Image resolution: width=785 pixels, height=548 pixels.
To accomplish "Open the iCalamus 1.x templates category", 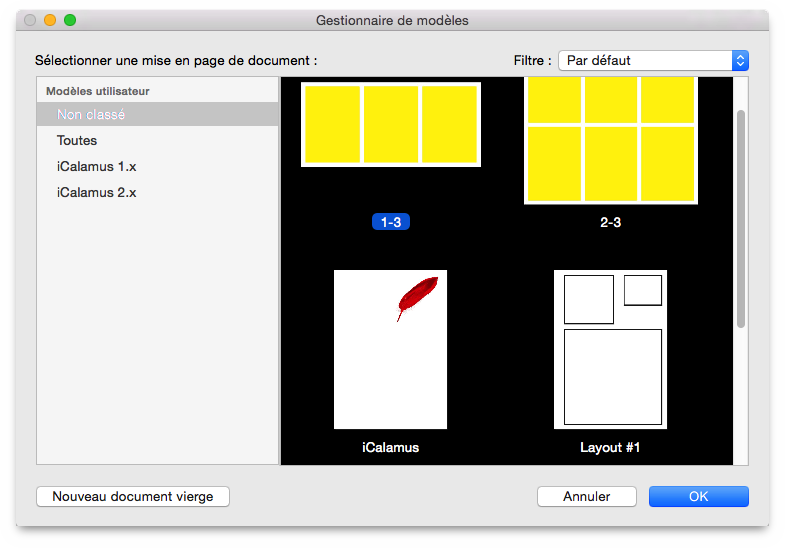I will click(x=157, y=166).
